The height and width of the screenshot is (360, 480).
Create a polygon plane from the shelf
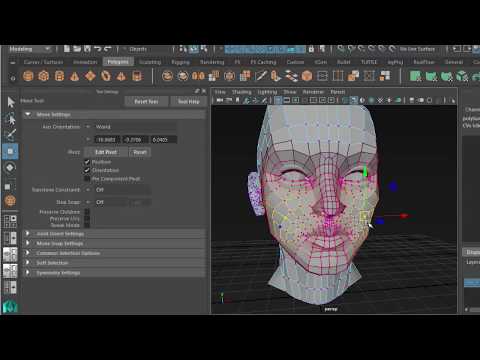[x=90, y=76]
